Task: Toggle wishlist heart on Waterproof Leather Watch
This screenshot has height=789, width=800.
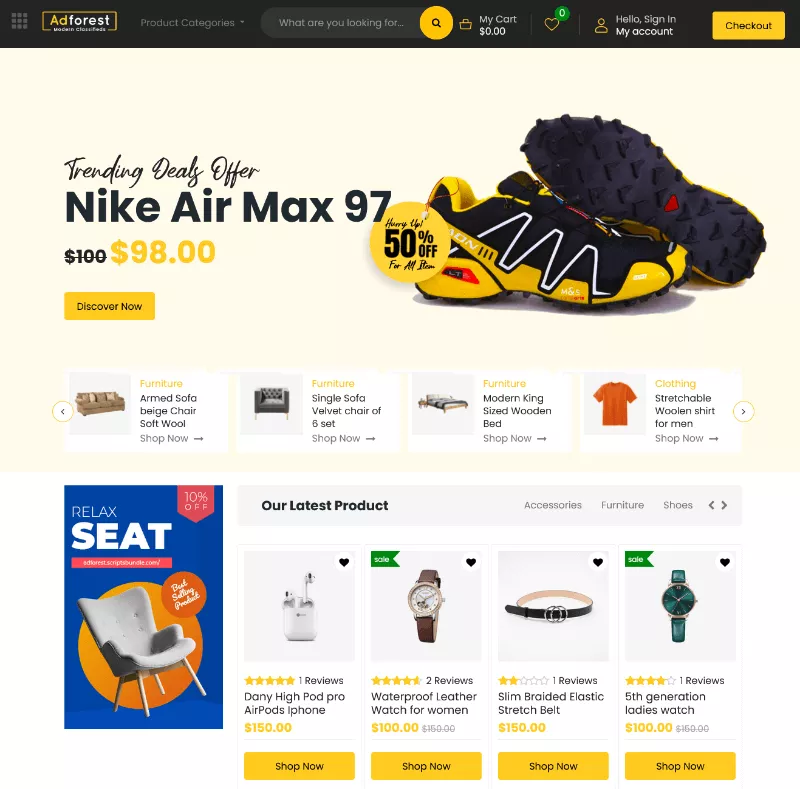Action: [471, 562]
